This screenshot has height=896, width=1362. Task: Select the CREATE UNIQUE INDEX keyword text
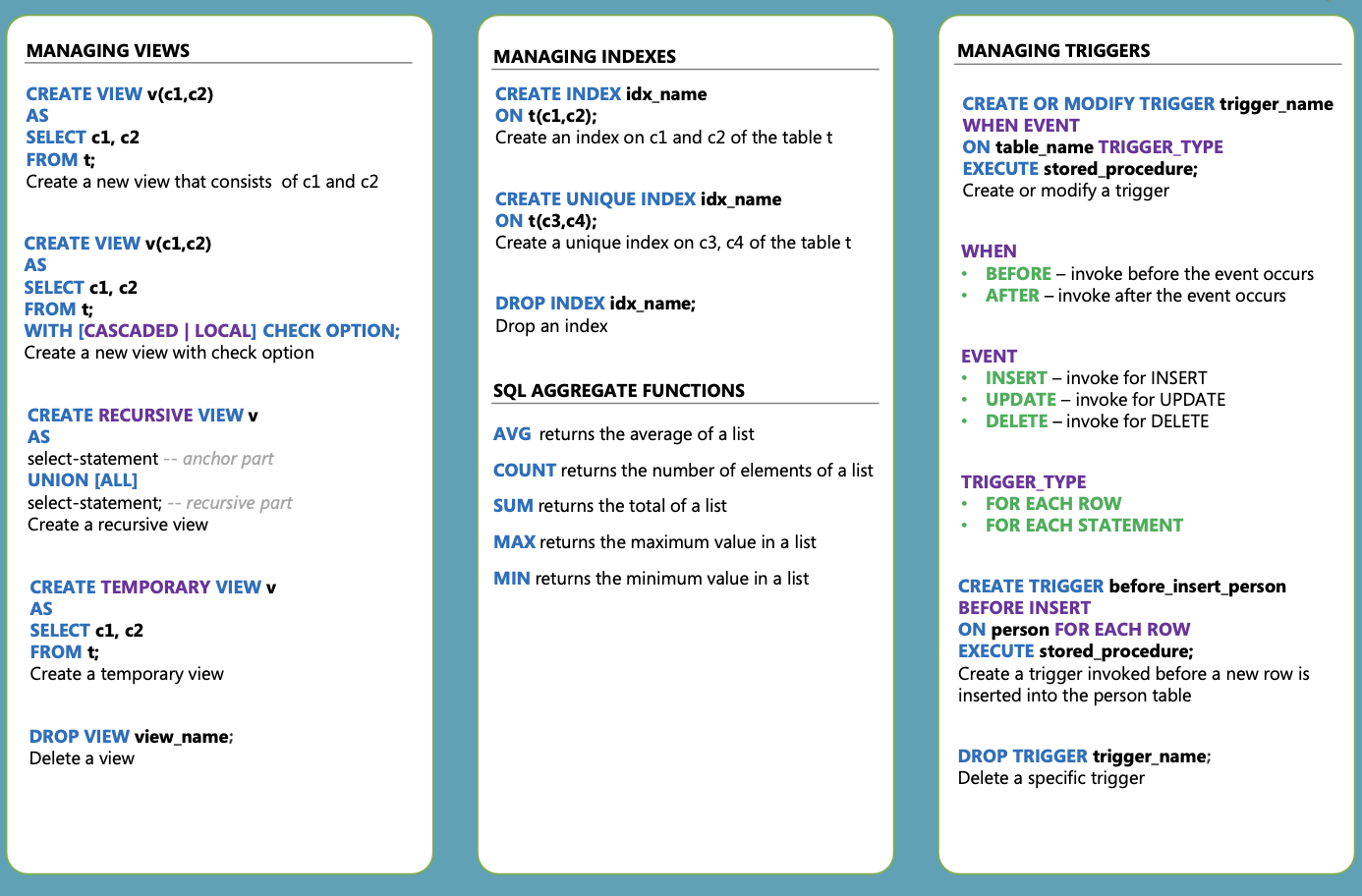click(595, 198)
